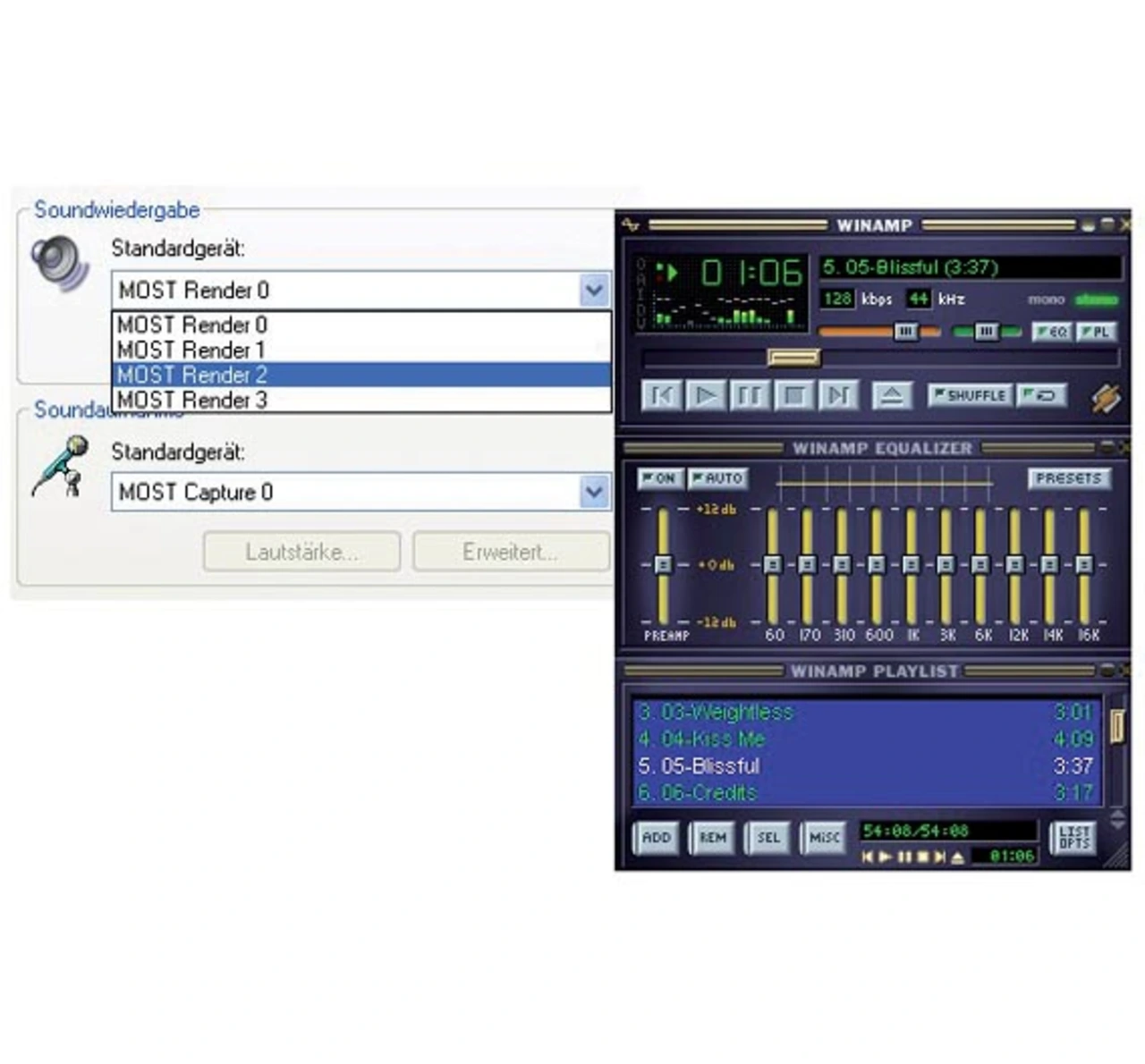The width and height of the screenshot is (1145, 1064).
Task: Choose MOST Render 1 from the list
Action: (361, 350)
